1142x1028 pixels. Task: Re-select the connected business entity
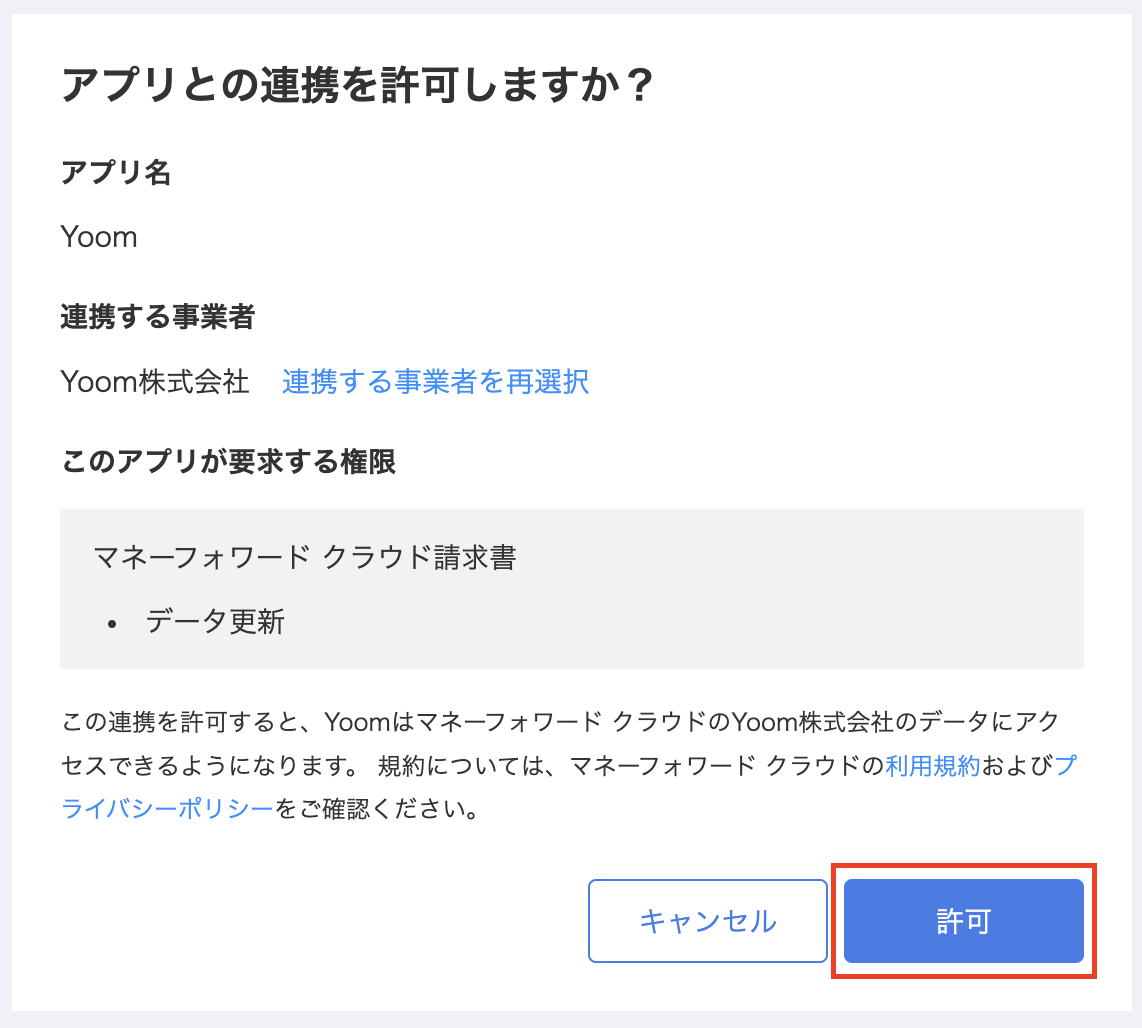click(435, 382)
